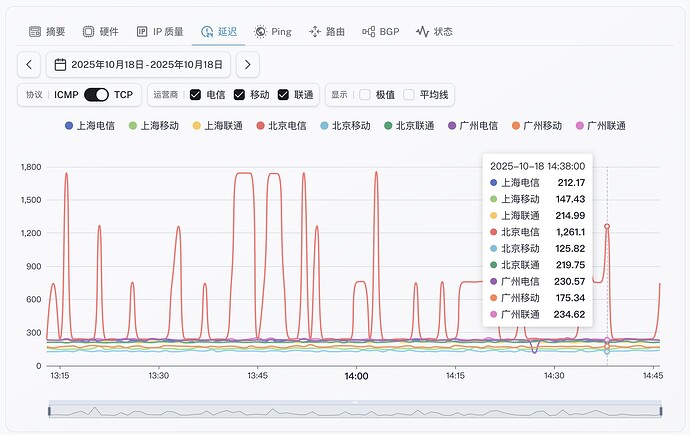Click the 14:00 x-axis label
The image size is (690, 435).
click(x=356, y=376)
